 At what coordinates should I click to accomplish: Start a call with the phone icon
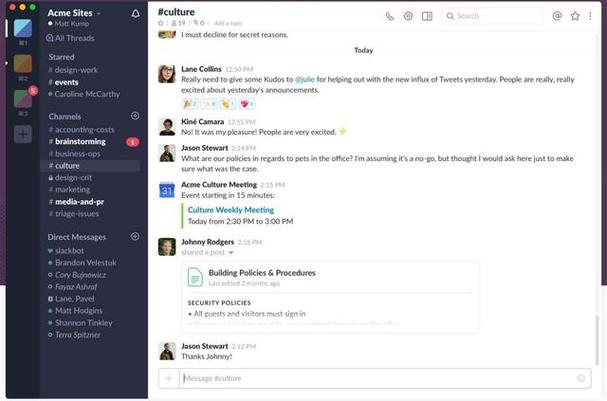[389, 16]
